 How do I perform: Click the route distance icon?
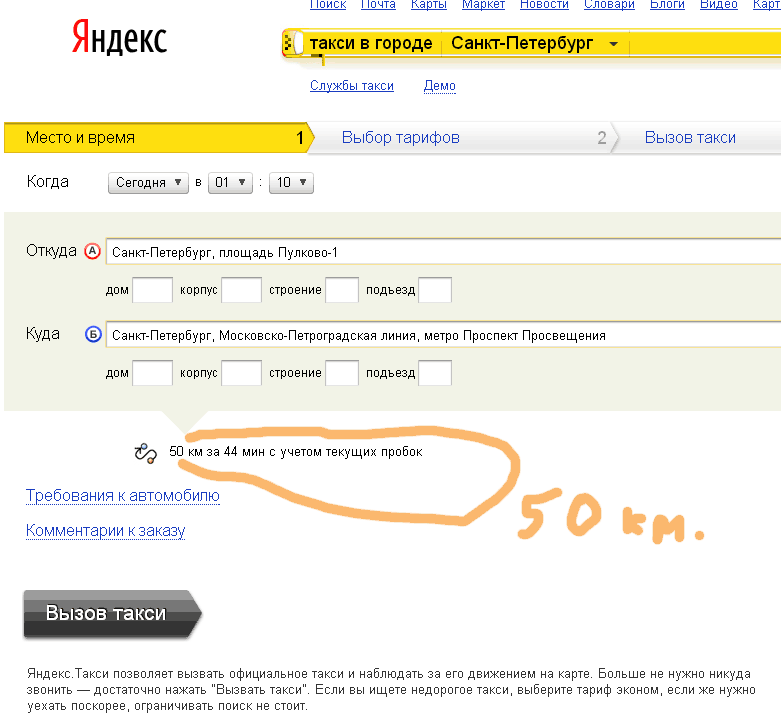[145, 453]
